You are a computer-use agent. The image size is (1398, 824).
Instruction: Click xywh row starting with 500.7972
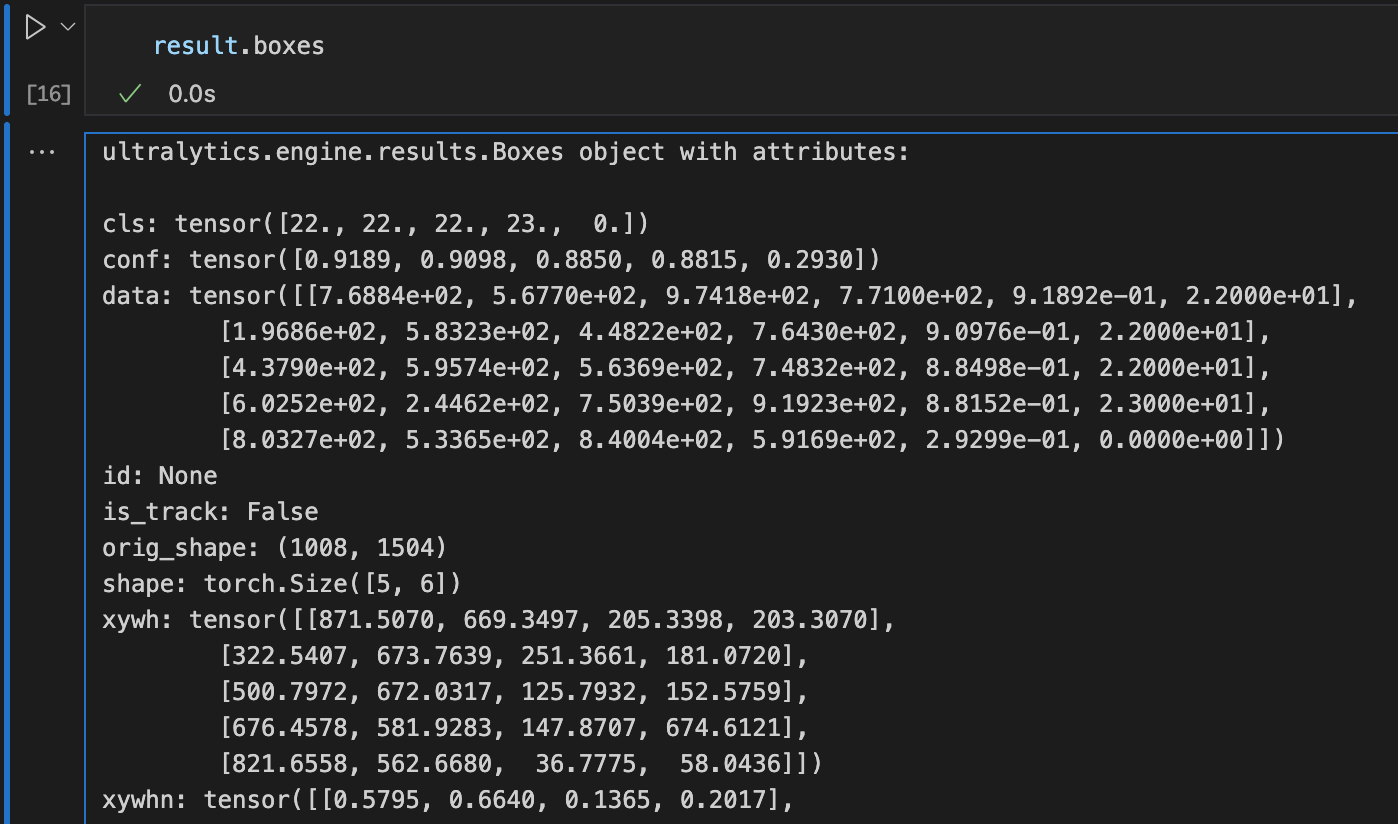tap(514, 692)
